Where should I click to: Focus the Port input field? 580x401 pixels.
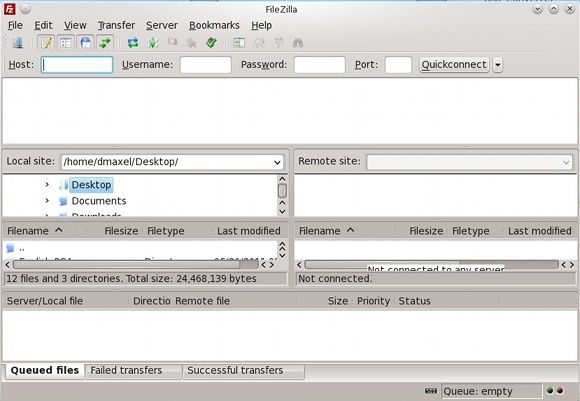[x=398, y=65]
